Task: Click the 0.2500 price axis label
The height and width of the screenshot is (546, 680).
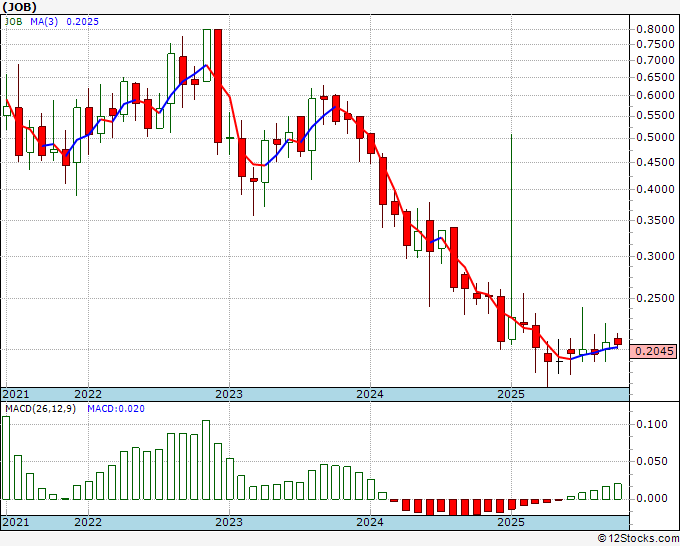Action: click(655, 298)
